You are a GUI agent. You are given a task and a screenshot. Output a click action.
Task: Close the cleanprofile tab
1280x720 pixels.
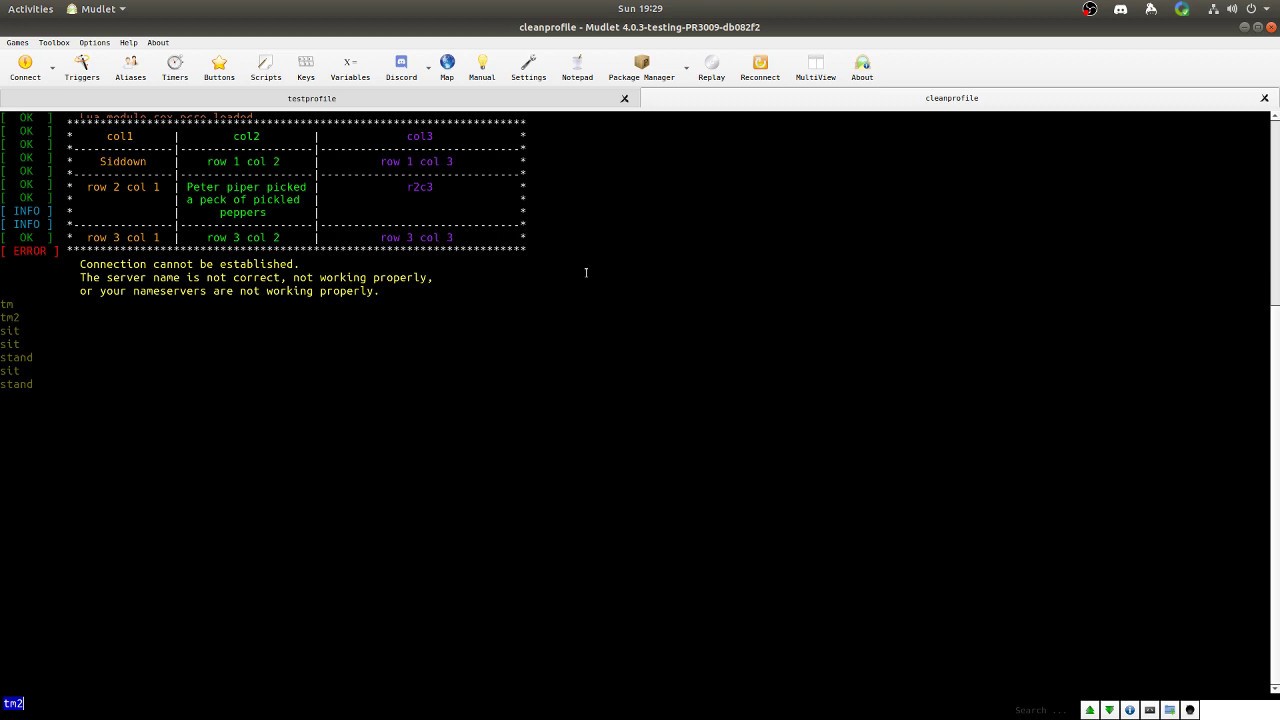pos(1265,98)
